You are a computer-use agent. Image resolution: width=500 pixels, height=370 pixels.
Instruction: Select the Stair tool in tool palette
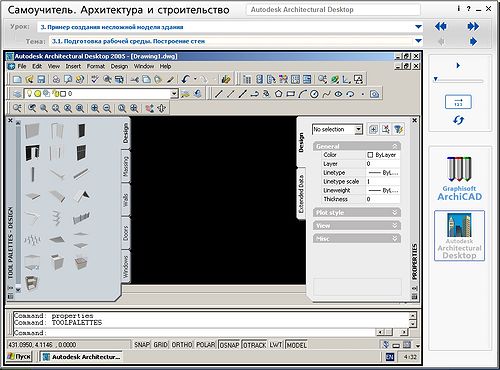[x=57, y=218]
